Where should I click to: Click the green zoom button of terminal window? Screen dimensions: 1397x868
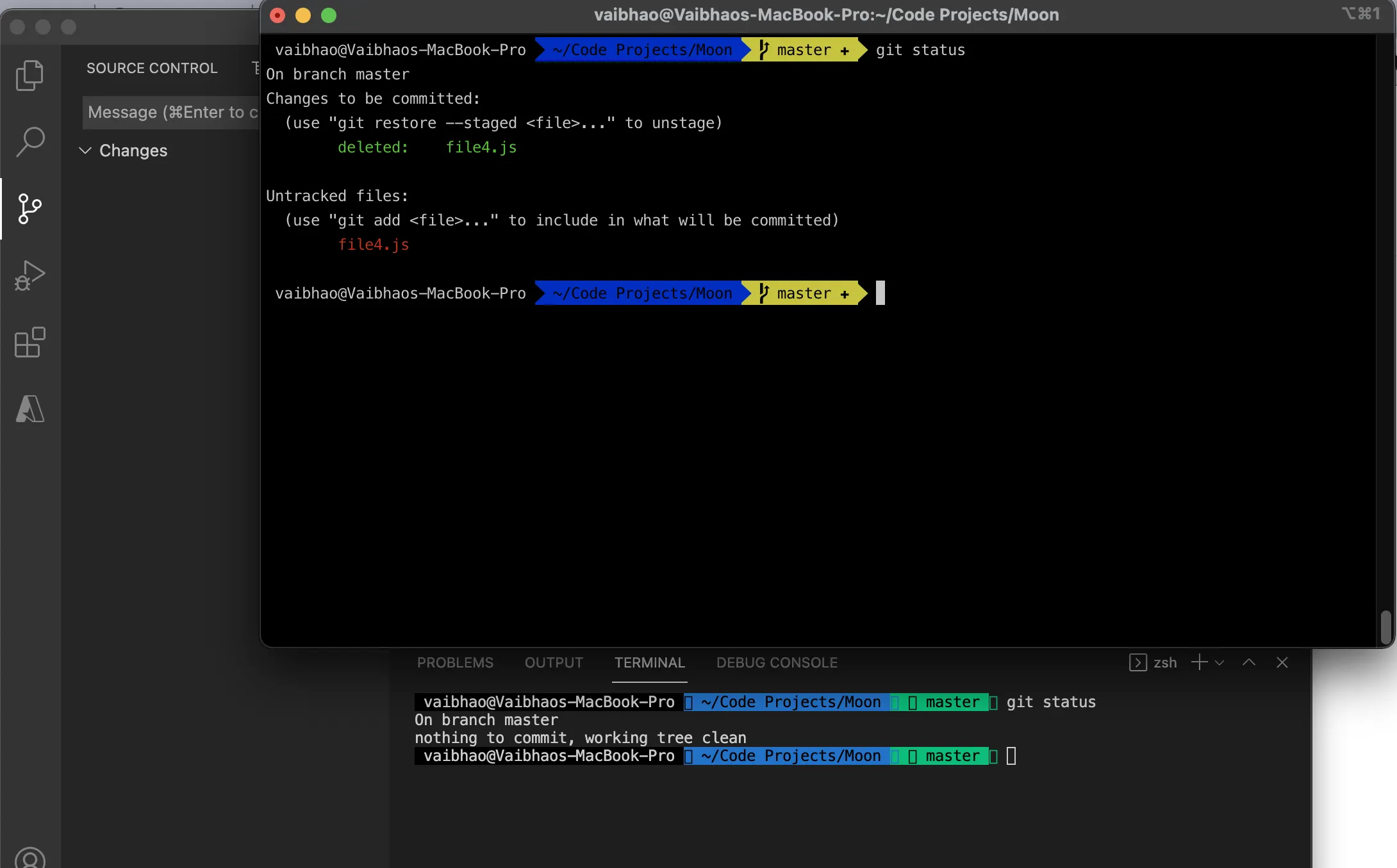click(329, 15)
